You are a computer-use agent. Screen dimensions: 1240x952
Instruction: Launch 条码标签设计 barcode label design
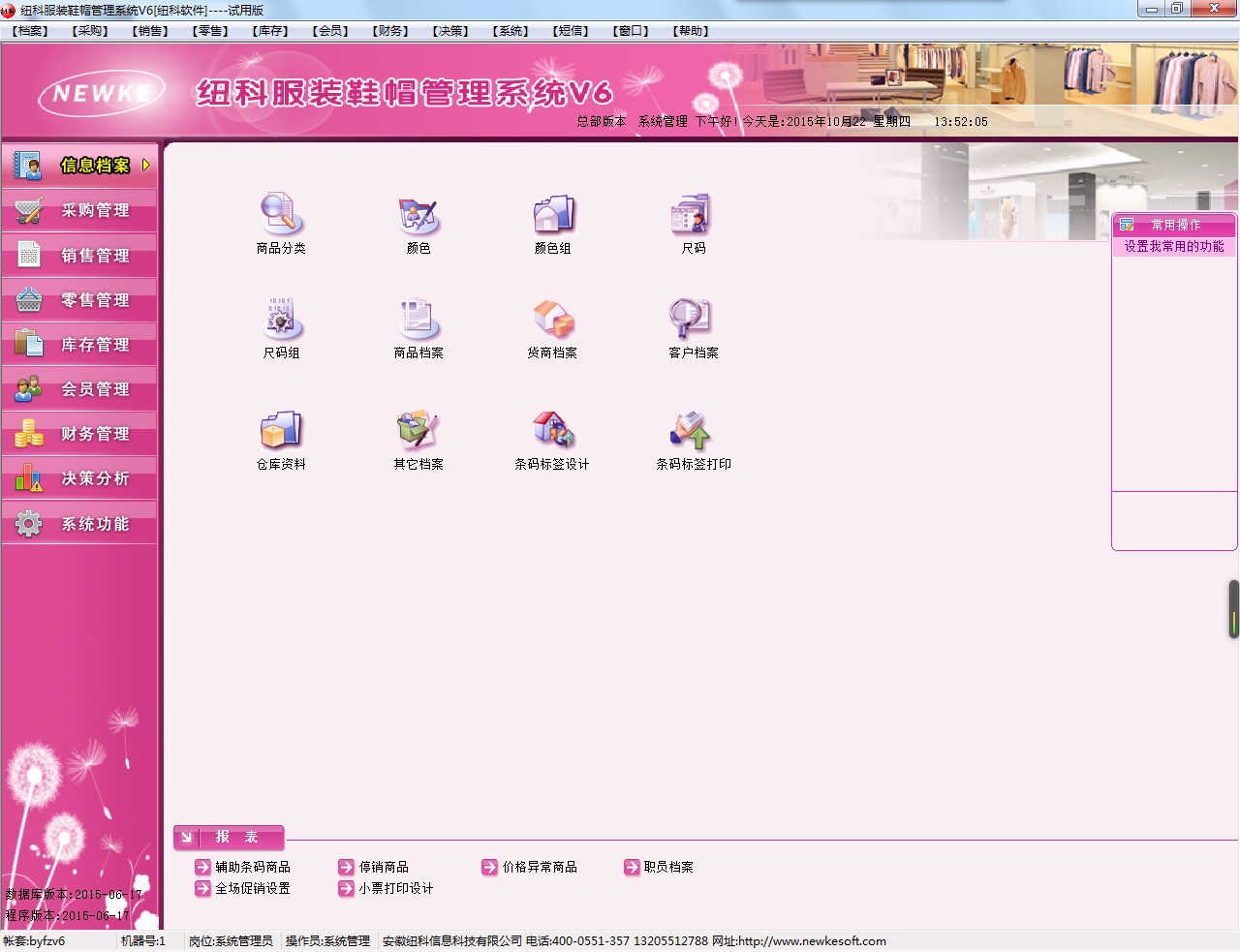[552, 431]
